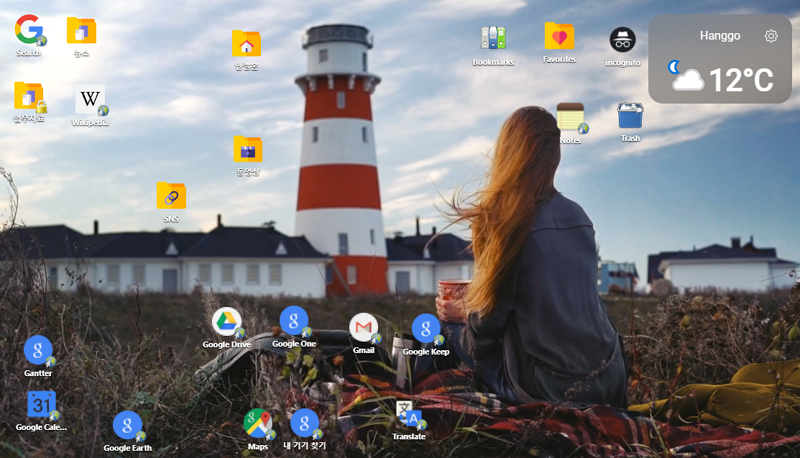The width and height of the screenshot is (800, 458).
Task: Open the 내 기기 찾기 shortcut
Action: (305, 423)
